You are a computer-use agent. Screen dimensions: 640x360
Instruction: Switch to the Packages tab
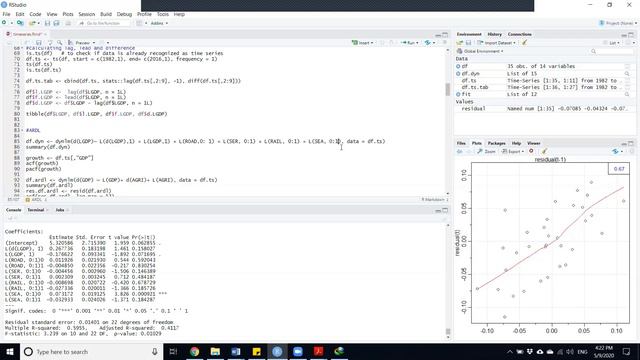pos(496,143)
